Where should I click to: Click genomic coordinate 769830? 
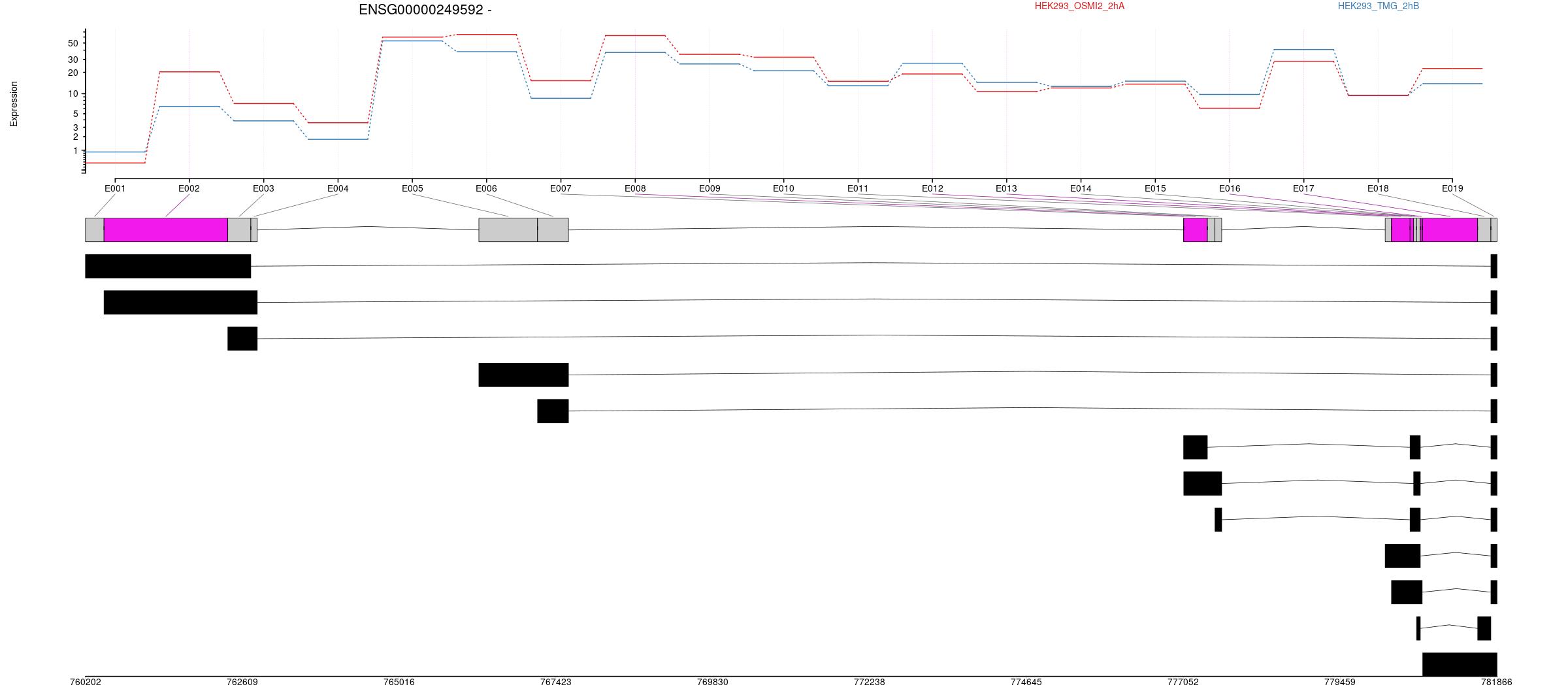click(713, 682)
